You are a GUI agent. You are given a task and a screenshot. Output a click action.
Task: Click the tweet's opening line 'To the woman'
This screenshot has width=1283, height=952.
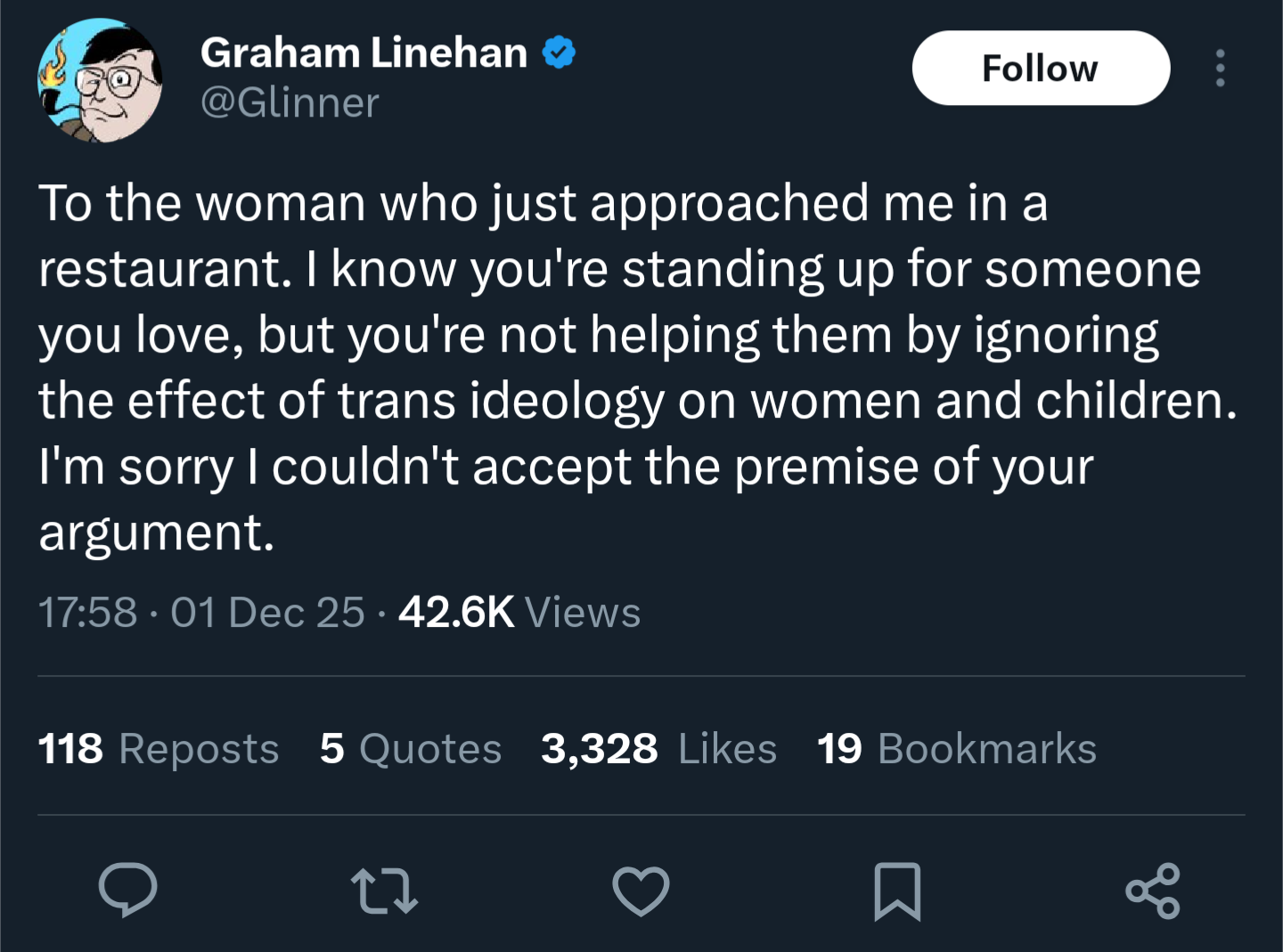pos(201,203)
